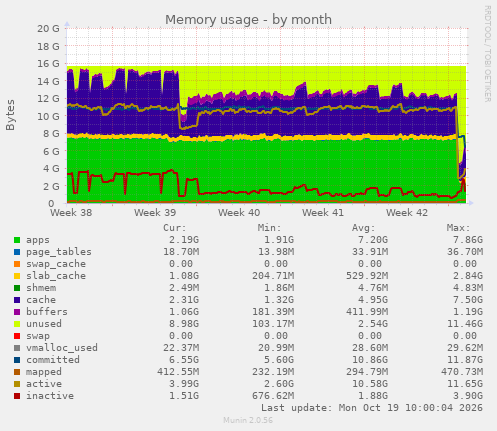Click the mapped brown legend swatch
Screen dimensions: 497x431
17,372
